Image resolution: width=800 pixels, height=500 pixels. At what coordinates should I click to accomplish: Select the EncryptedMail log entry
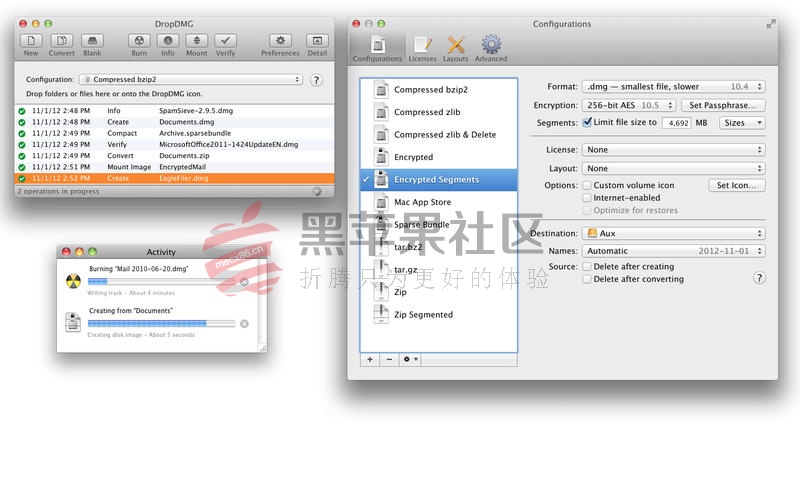[174, 167]
